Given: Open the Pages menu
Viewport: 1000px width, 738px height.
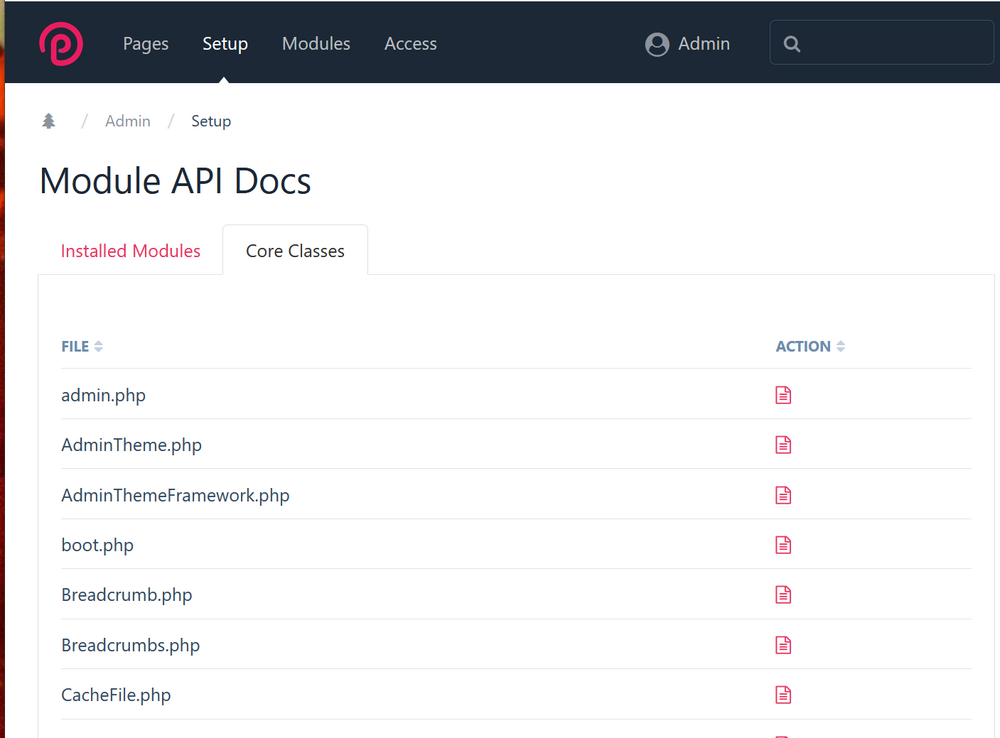Looking at the screenshot, I should point(146,44).
